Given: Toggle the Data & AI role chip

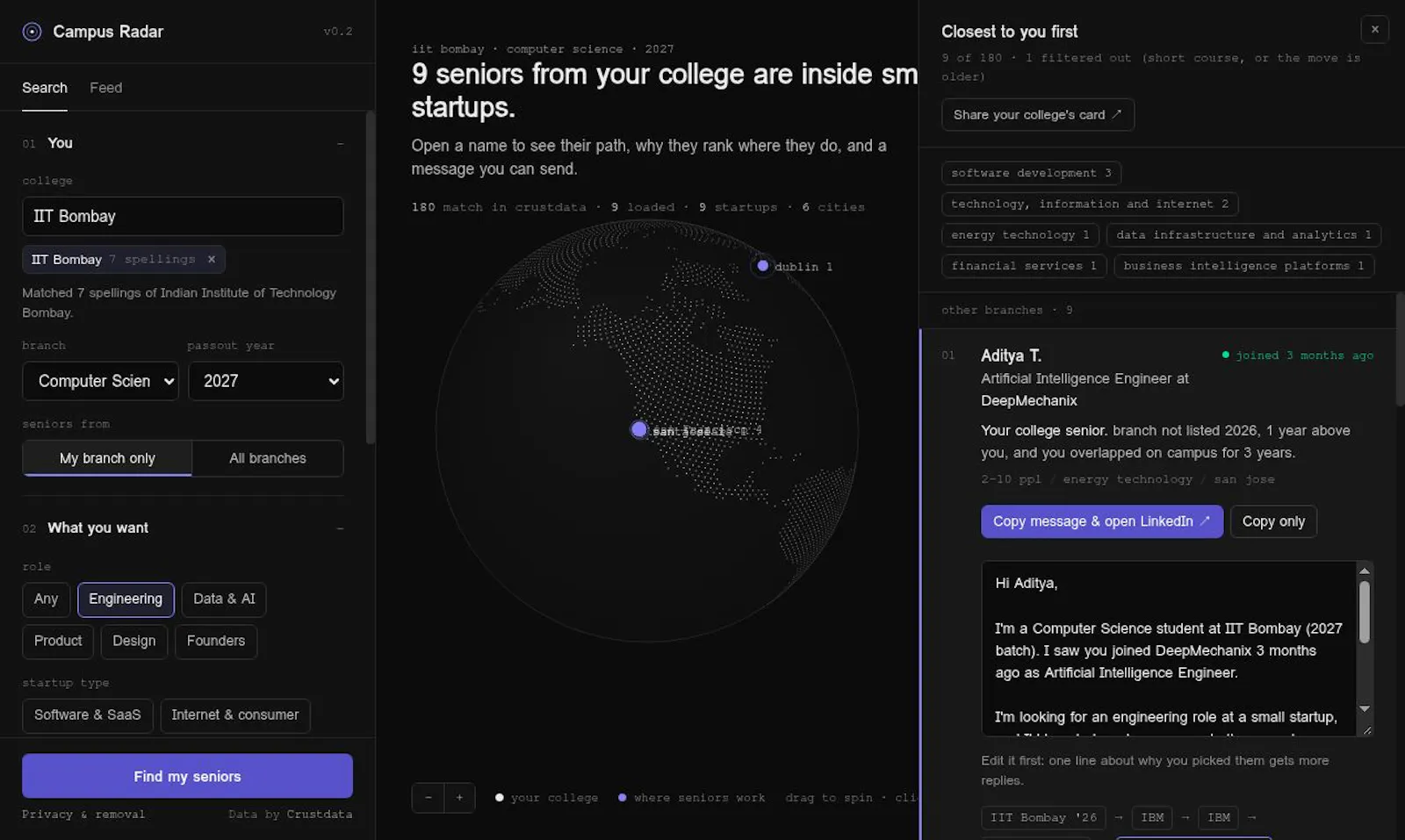Looking at the screenshot, I should coord(224,599).
